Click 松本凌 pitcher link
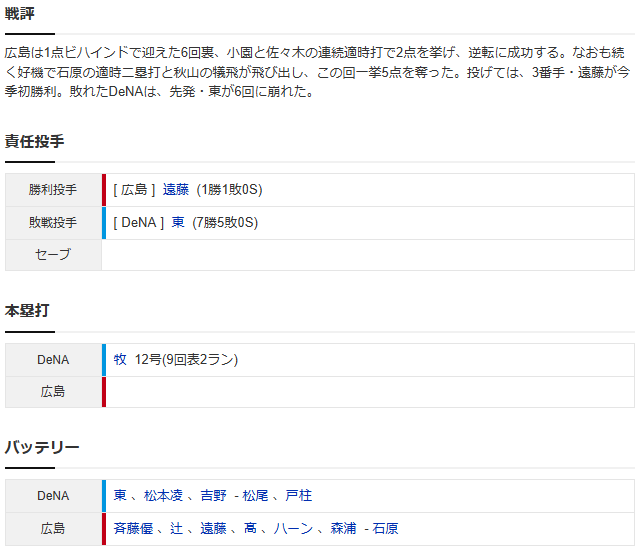This screenshot has width=640, height=553. pyautogui.click(x=163, y=495)
